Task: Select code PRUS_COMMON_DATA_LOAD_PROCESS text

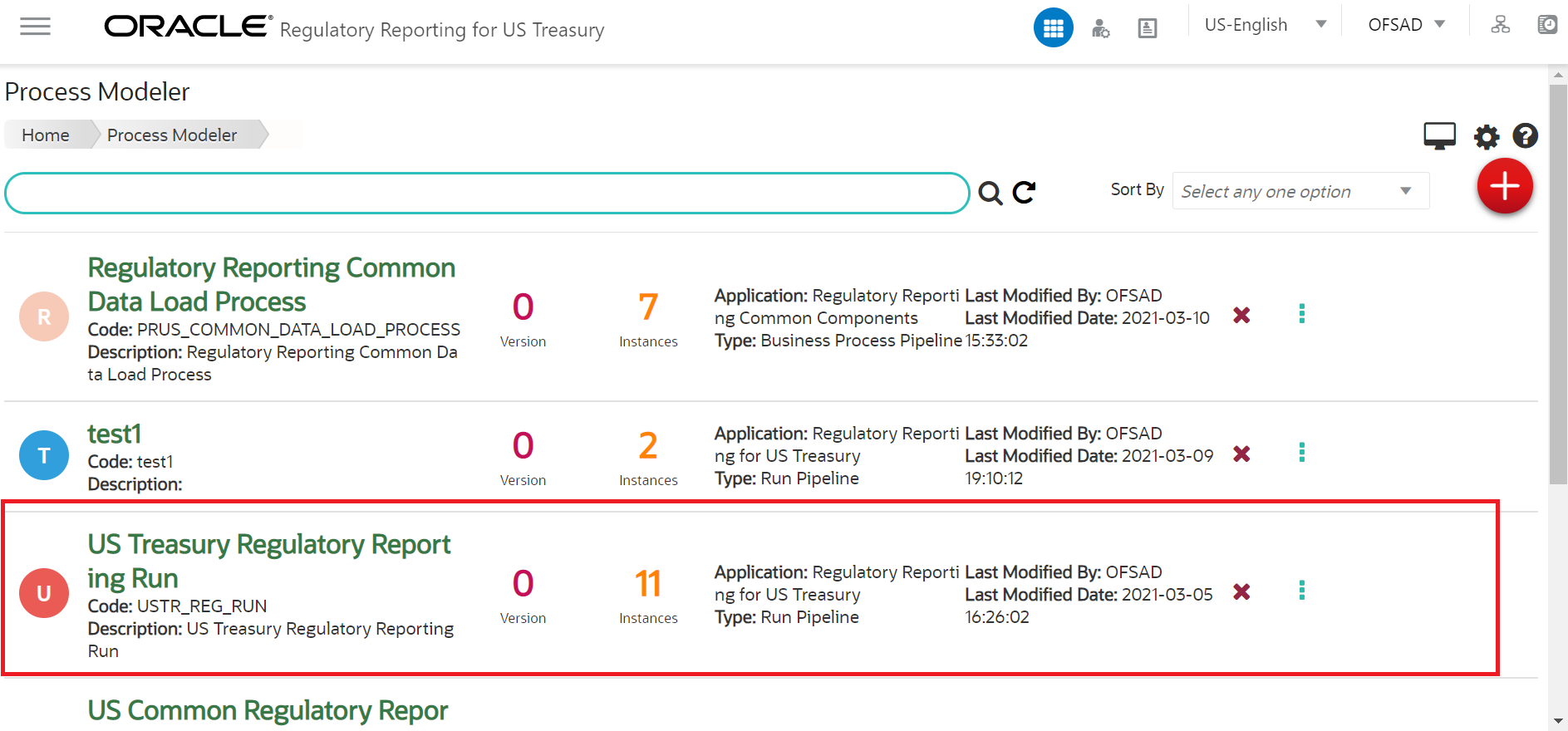Action: tap(298, 330)
